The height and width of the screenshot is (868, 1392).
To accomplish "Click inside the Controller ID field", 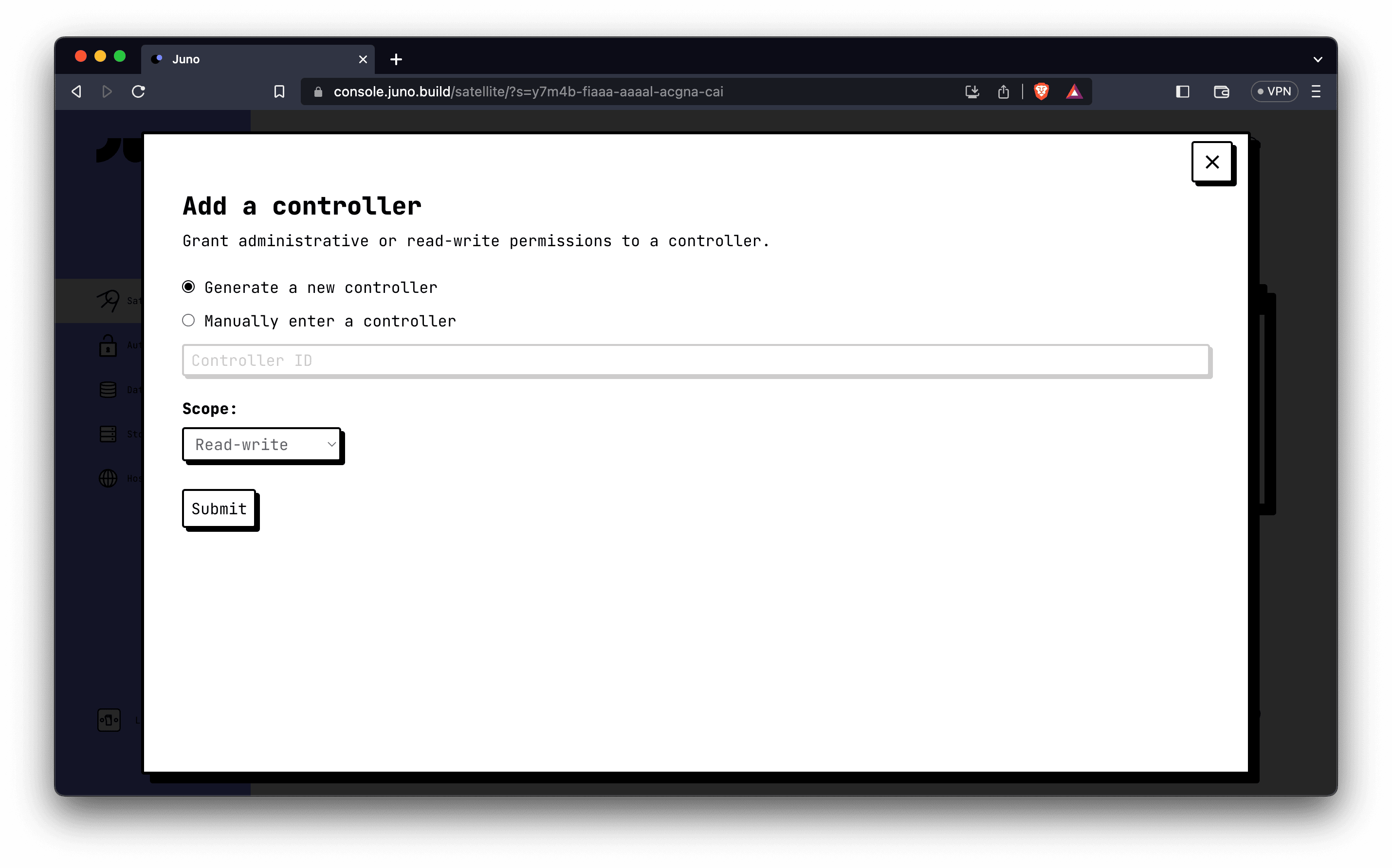I will pyautogui.click(x=632, y=360).
